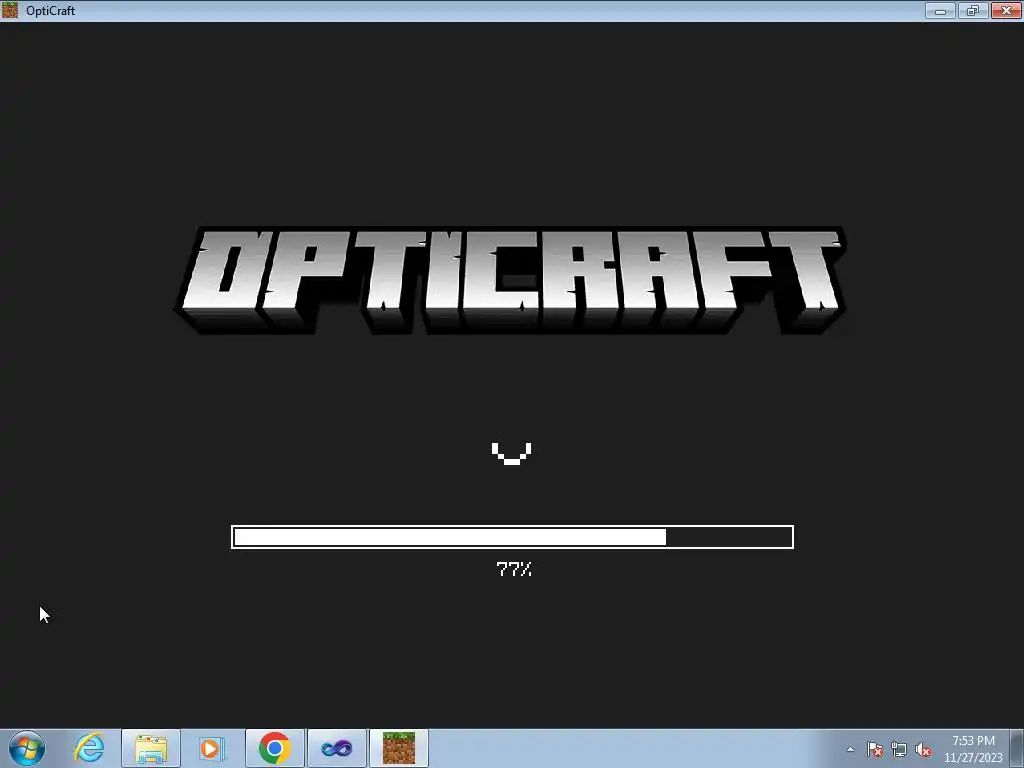Open Windows Media Player from the taskbar

pyautogui.click(x=212, y=748)
